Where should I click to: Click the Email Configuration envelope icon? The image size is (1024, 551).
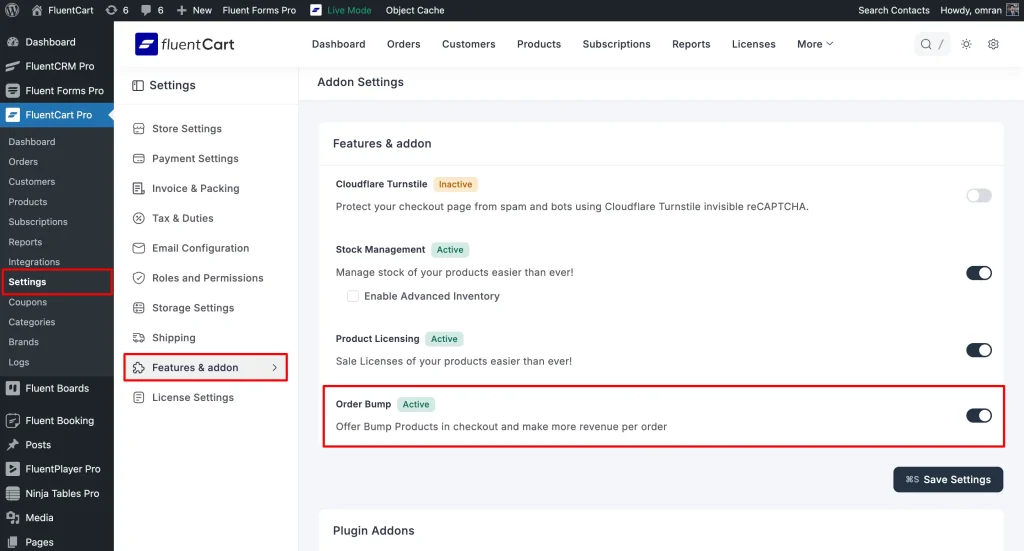click(138, 248)
